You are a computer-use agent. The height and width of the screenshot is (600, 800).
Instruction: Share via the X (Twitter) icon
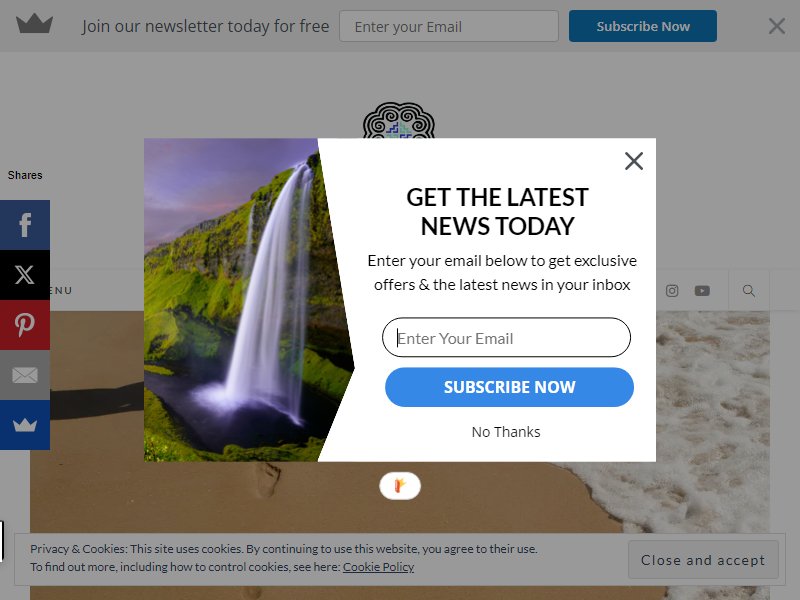point(24,275)
